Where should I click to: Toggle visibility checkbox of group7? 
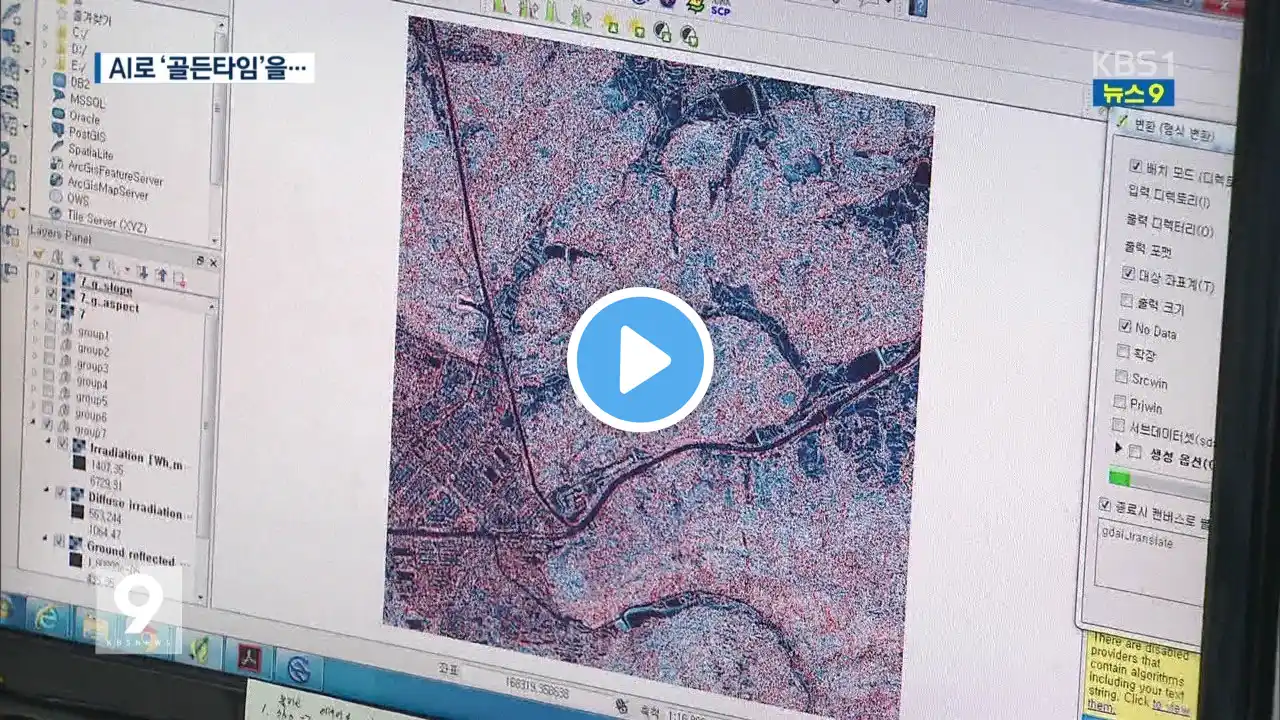47,426
